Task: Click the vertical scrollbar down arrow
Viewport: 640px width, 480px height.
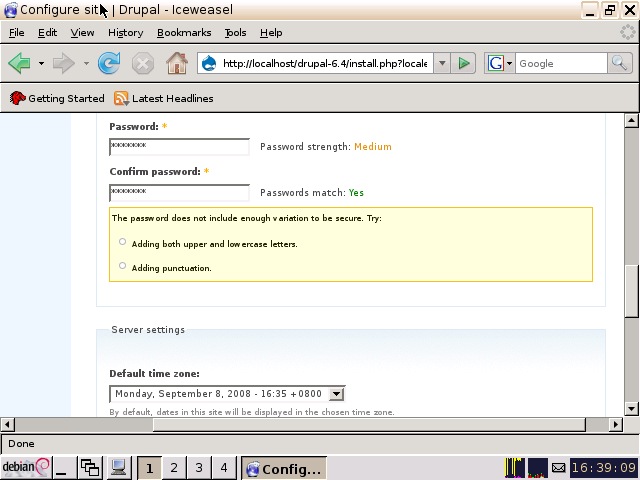Action: (x=631, y=408)
